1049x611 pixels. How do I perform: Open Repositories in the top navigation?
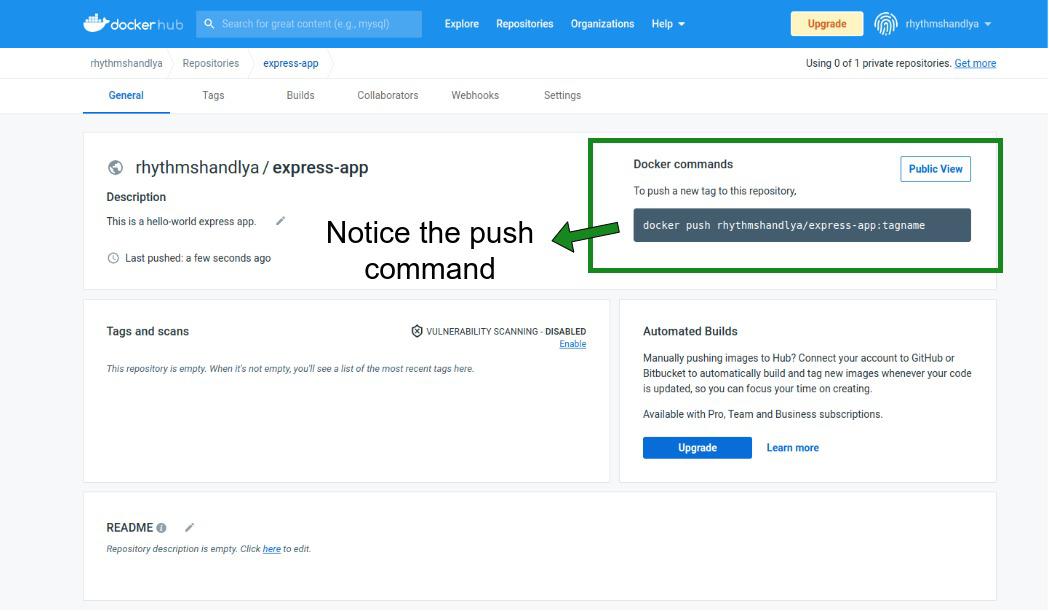[x=524, y=24]
